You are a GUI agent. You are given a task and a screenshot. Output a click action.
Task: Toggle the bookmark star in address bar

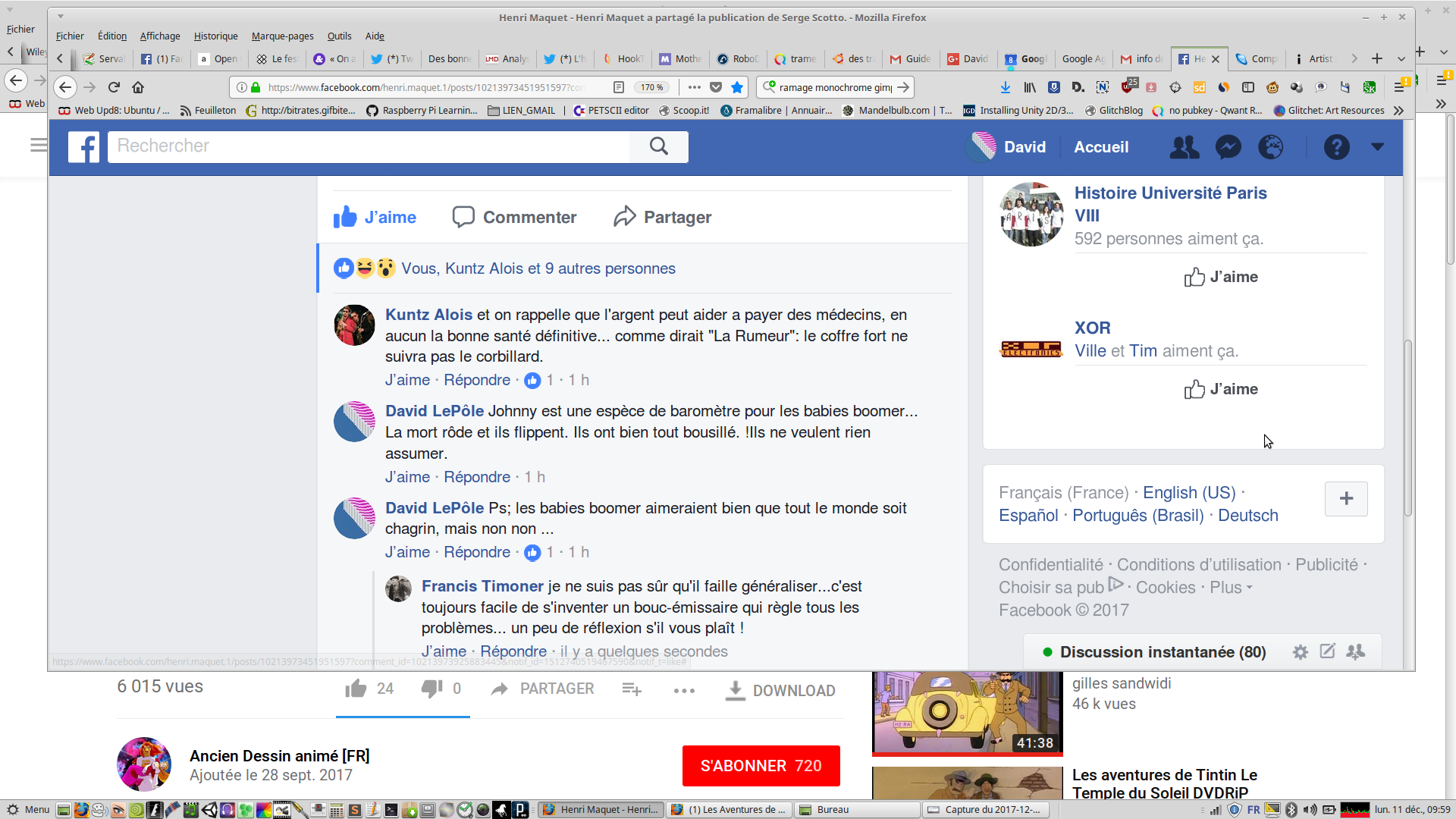pyautogui.click(x=736, y=87)
